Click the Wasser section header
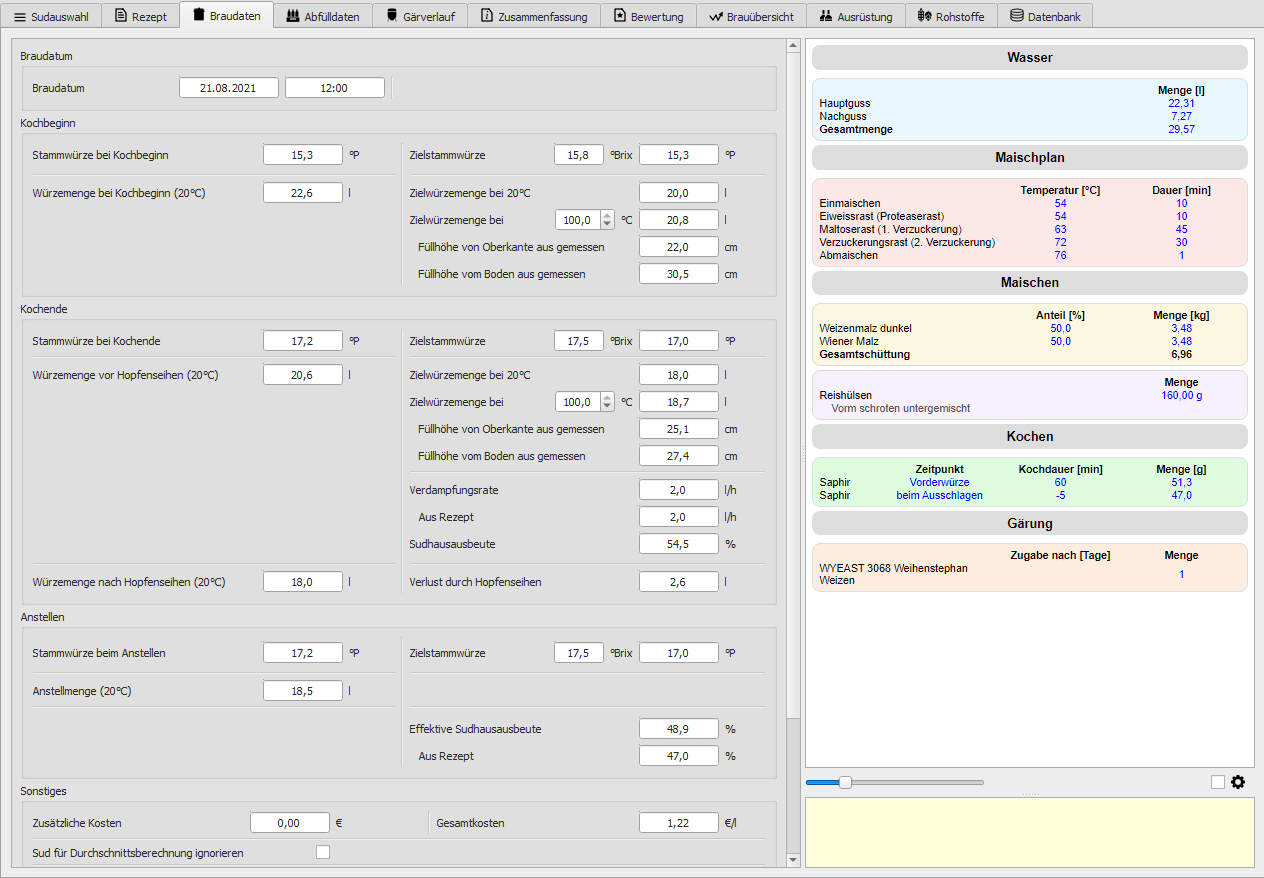Image resolution: width=1264 pixels, height=878 pixels. coord(1029,58)
